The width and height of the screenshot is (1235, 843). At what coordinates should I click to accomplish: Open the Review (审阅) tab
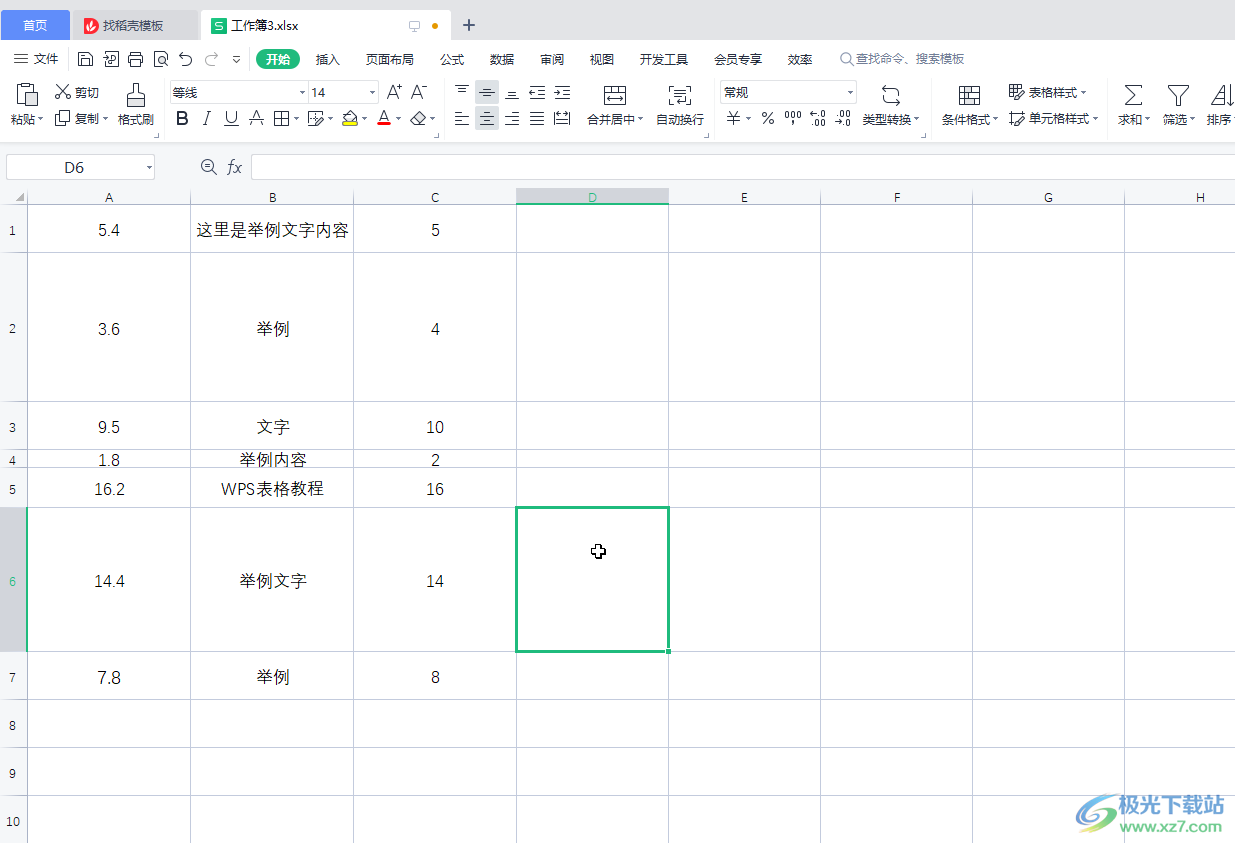pos(552,59)
